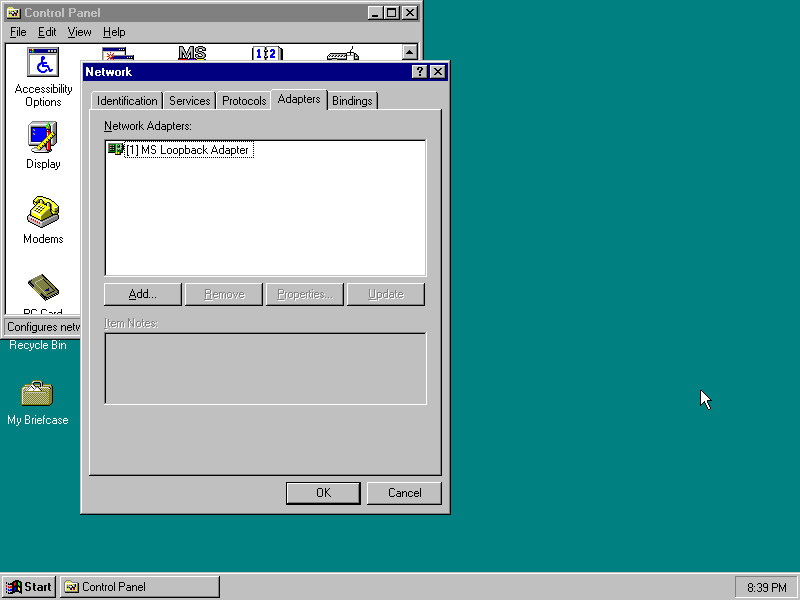The height and width of the screenshot is (600, 800).
Task: Confirm the Network dialog with OK
Action: (323, 493)
